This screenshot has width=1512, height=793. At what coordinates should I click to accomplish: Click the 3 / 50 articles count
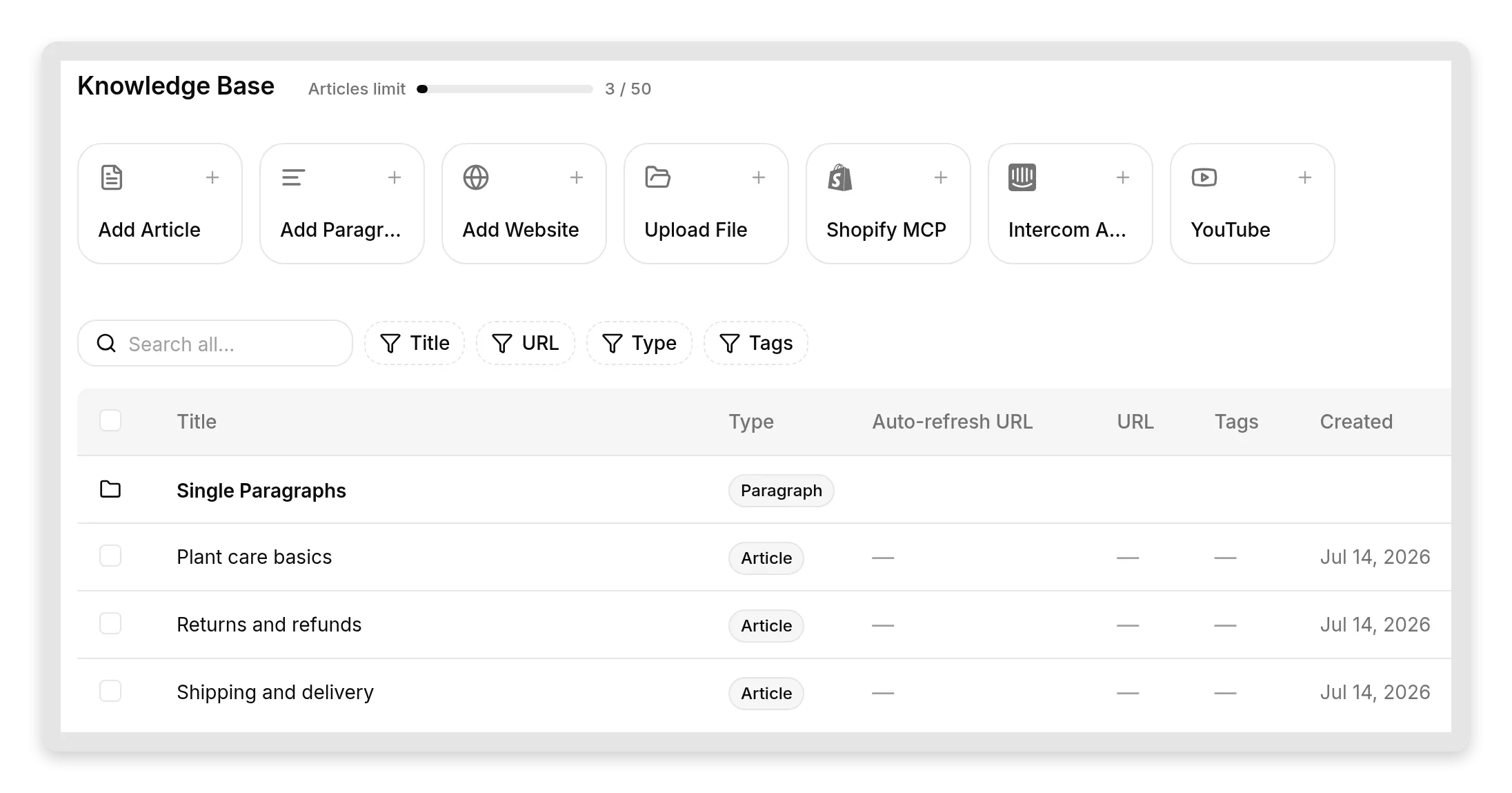(628, 89)
